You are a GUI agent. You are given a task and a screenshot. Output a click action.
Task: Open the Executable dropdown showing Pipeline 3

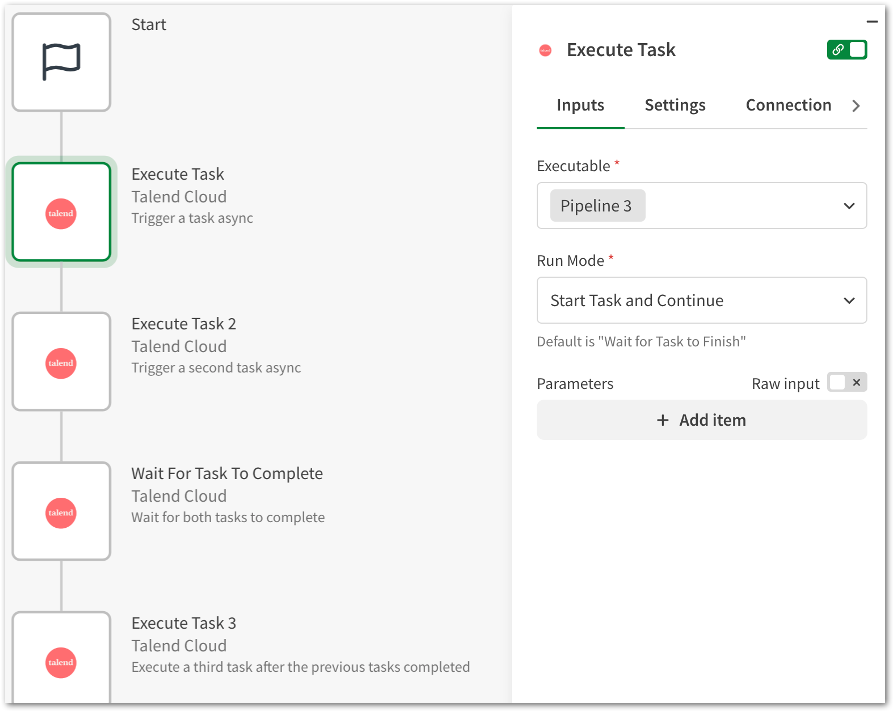pyautogui.click(x=851, y=205)
